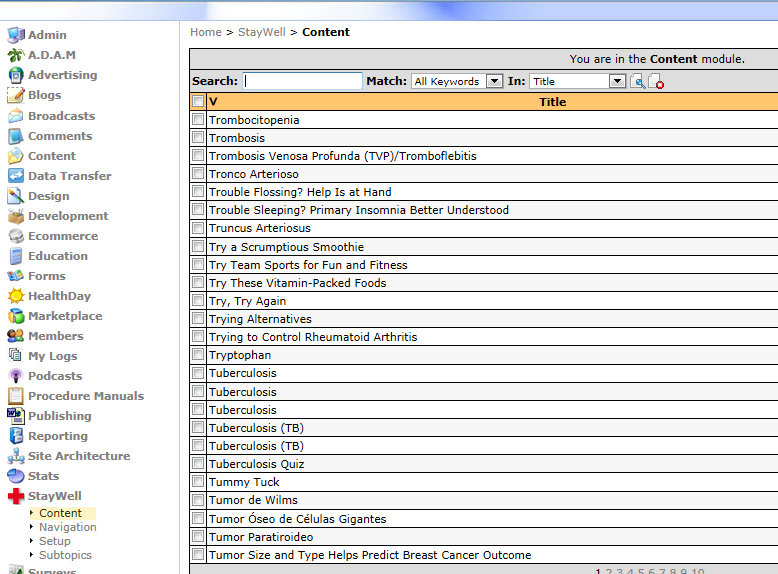Open the Tryptophan content title

(240, 355)
